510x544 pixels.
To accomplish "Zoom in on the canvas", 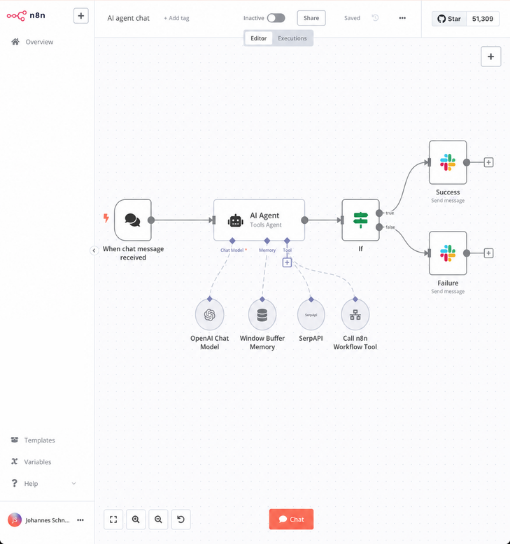I will tap(136, 519).
